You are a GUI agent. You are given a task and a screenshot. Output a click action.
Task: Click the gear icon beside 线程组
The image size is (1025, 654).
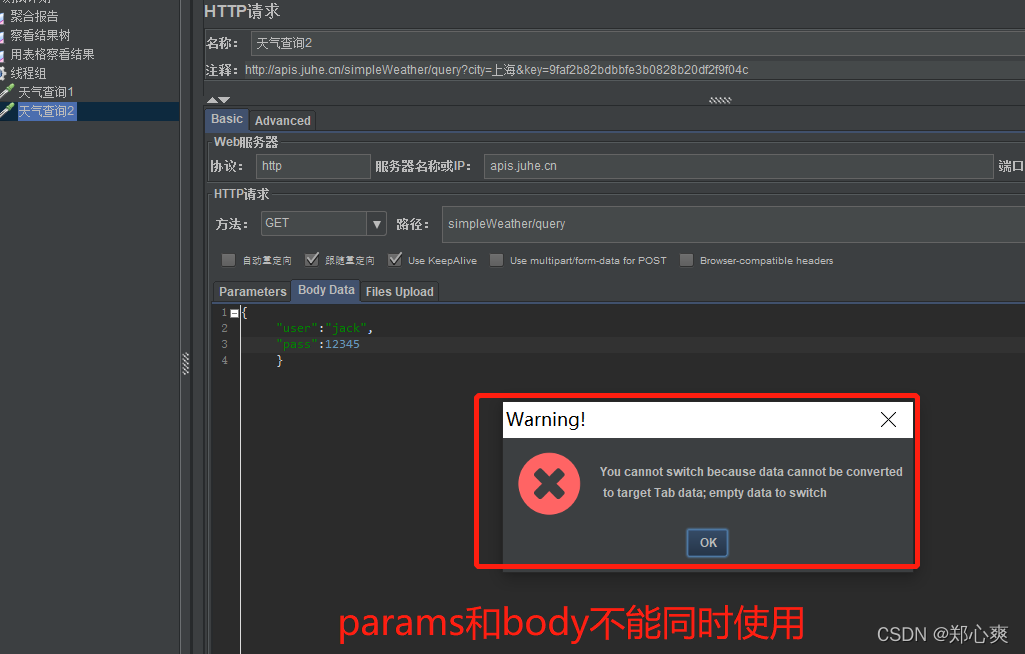3,73
